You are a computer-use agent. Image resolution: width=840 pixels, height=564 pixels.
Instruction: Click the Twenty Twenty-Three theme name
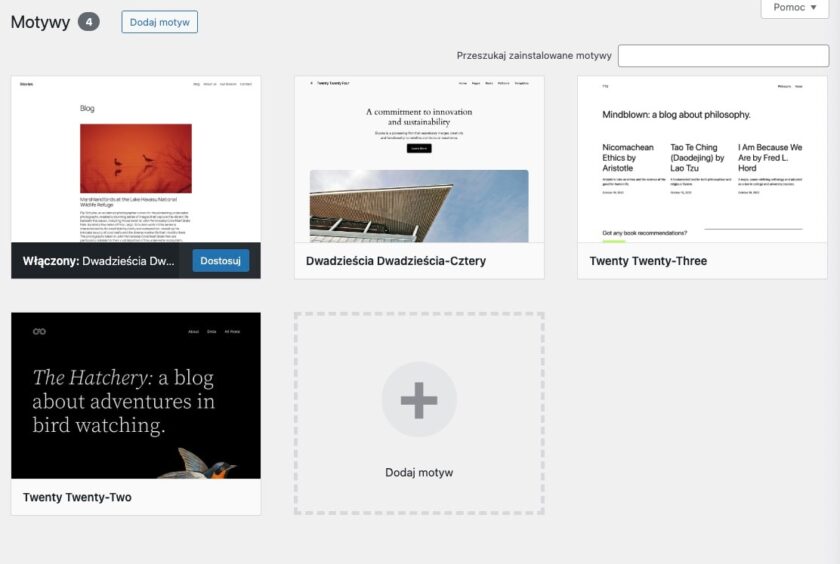tap(648, 261)
